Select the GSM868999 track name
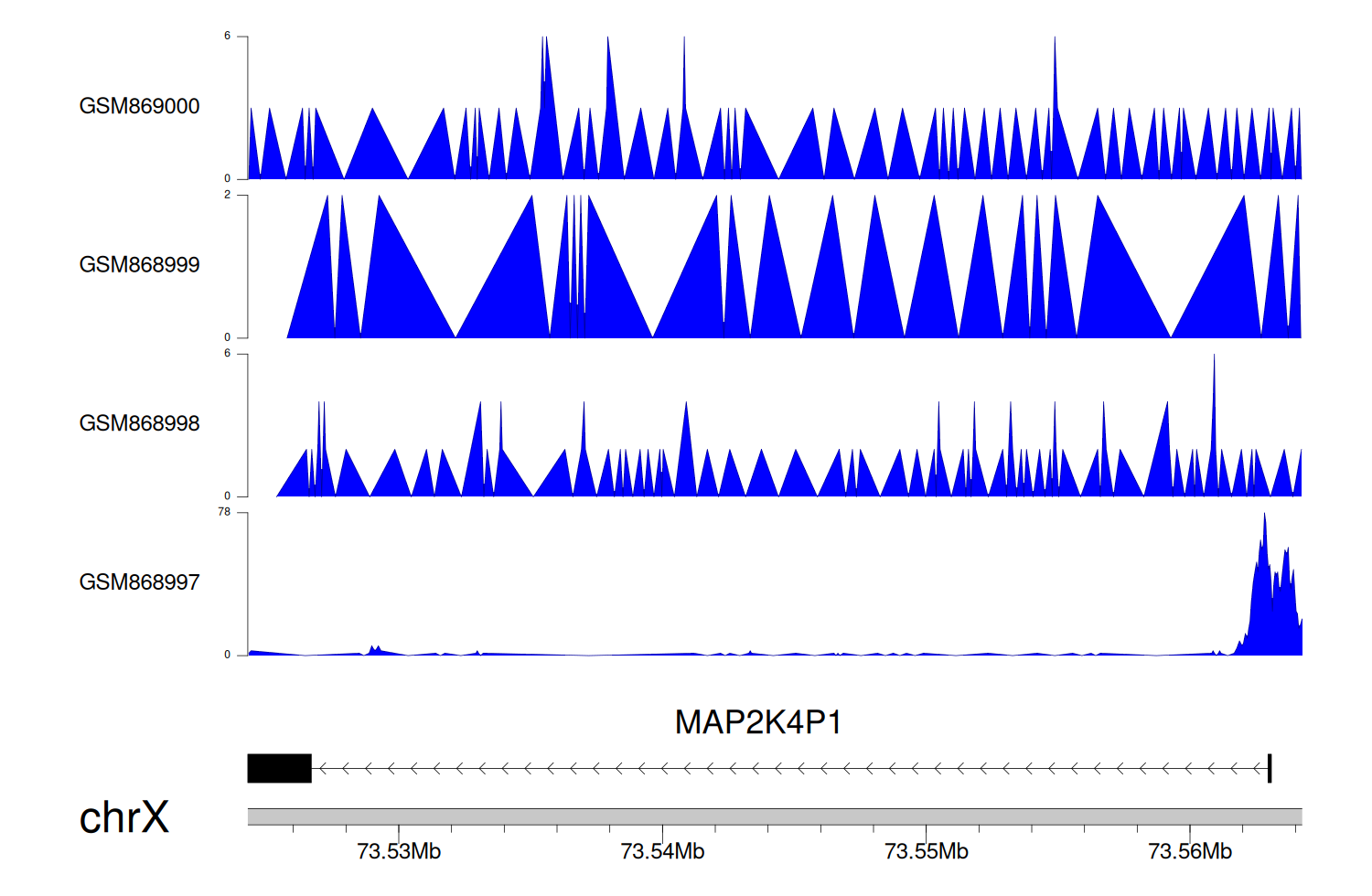Screen dimensions: 1372x896 click(139, 265)
